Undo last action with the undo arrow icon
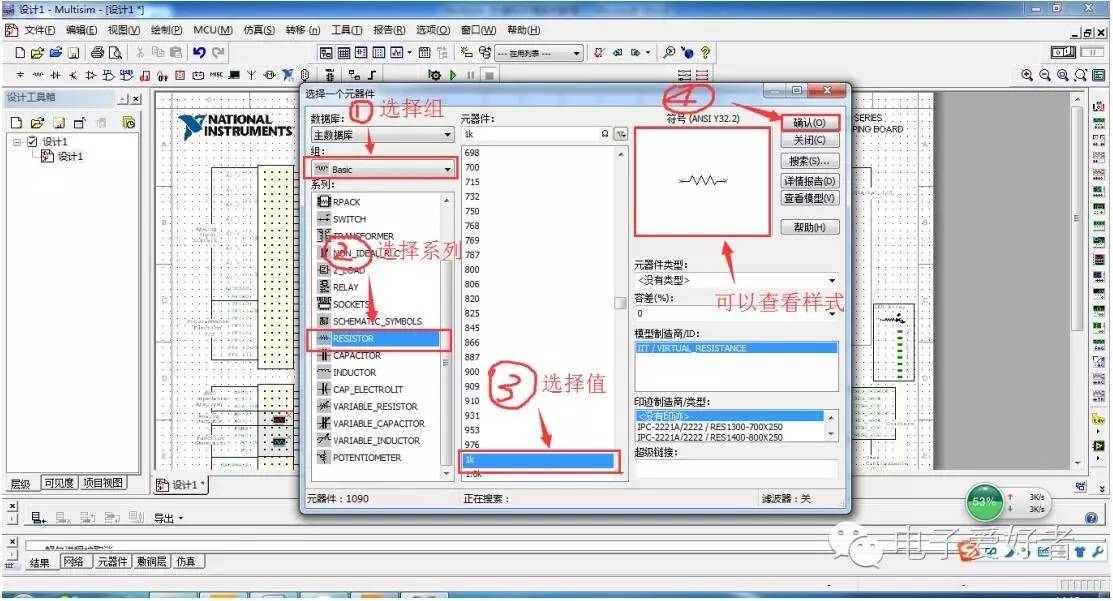The image size is (1113, 601). 197,52
